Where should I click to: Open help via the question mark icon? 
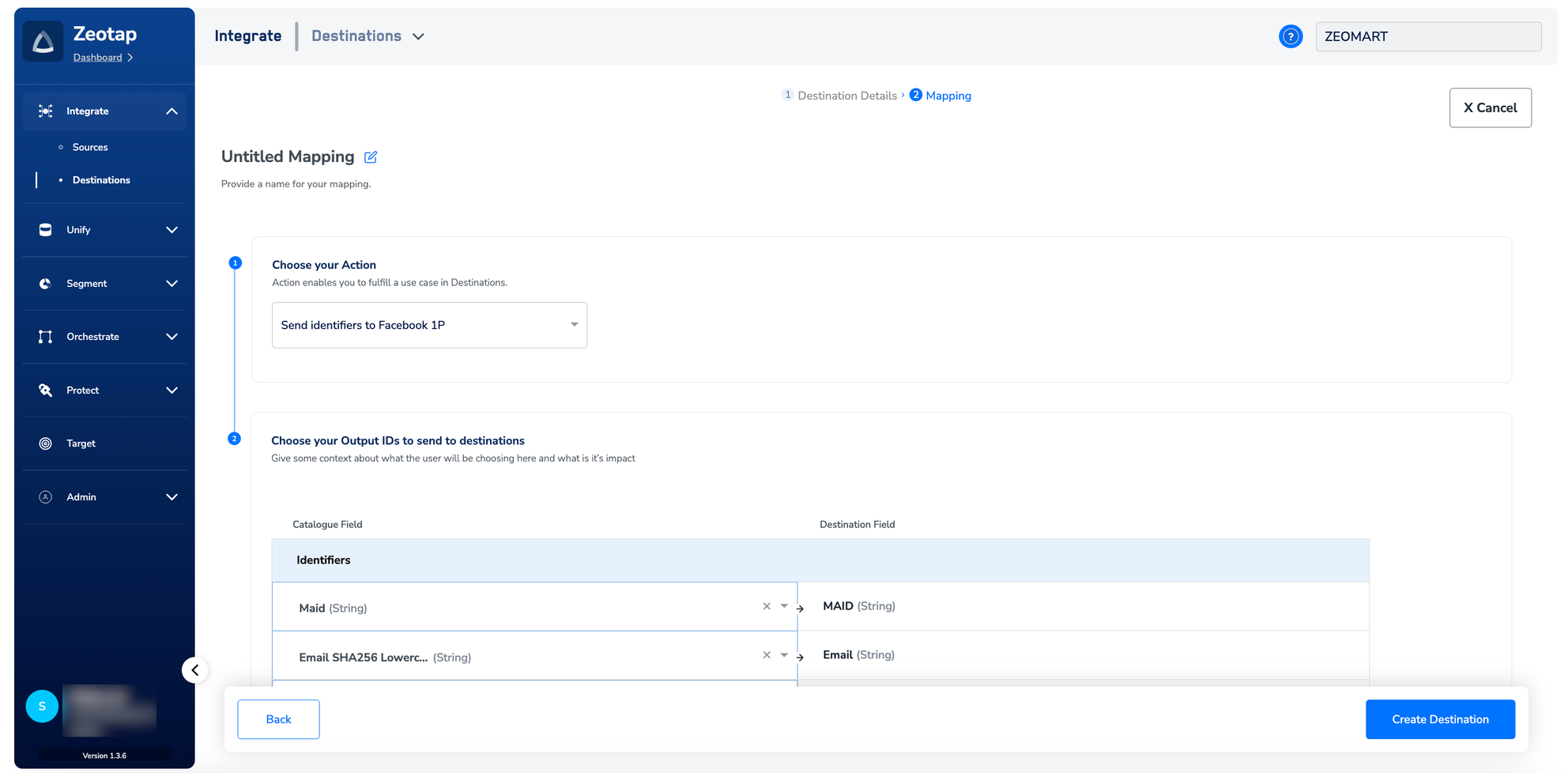pos(1290,36)
